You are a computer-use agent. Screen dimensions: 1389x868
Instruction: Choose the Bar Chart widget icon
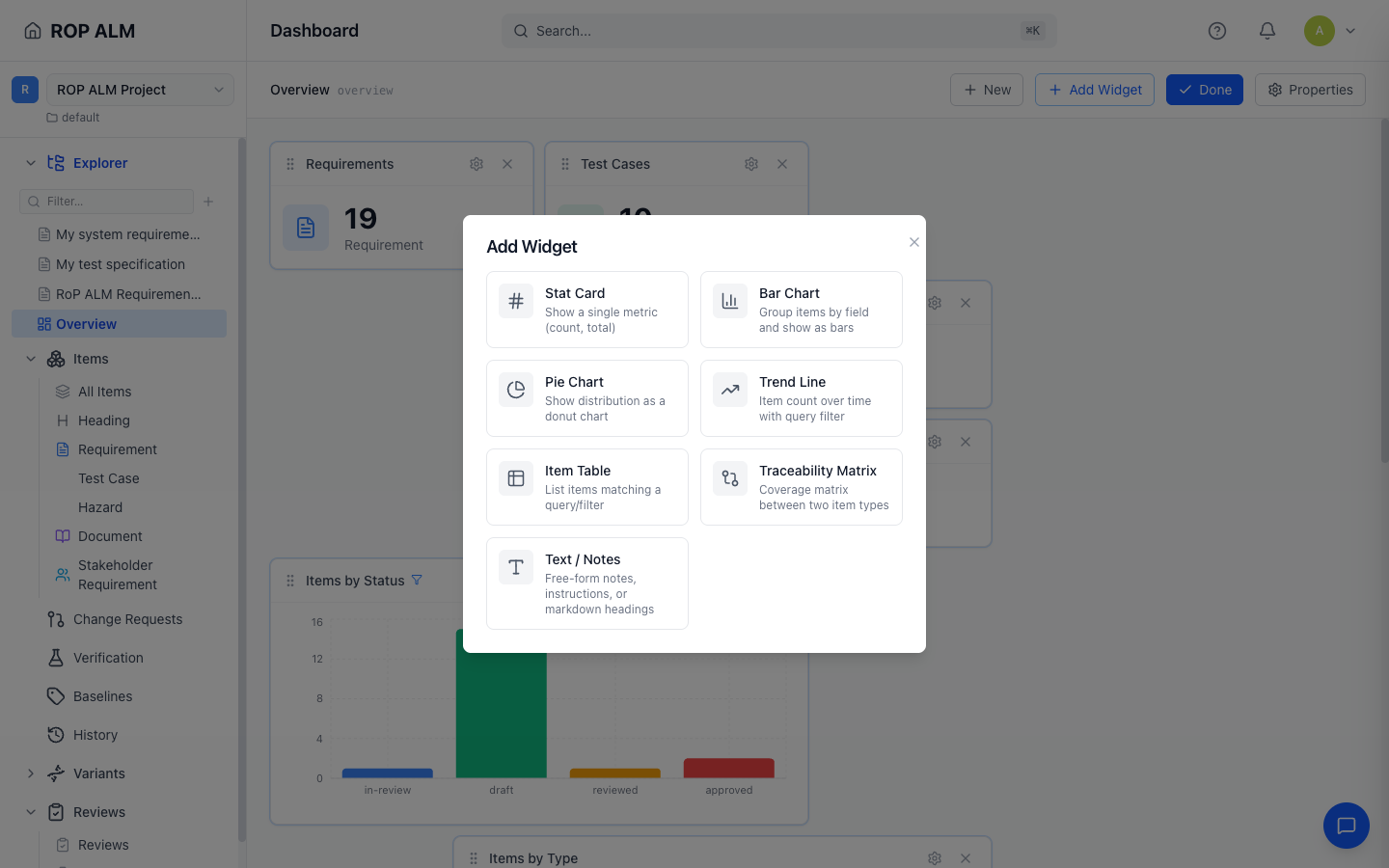point(730,301)
